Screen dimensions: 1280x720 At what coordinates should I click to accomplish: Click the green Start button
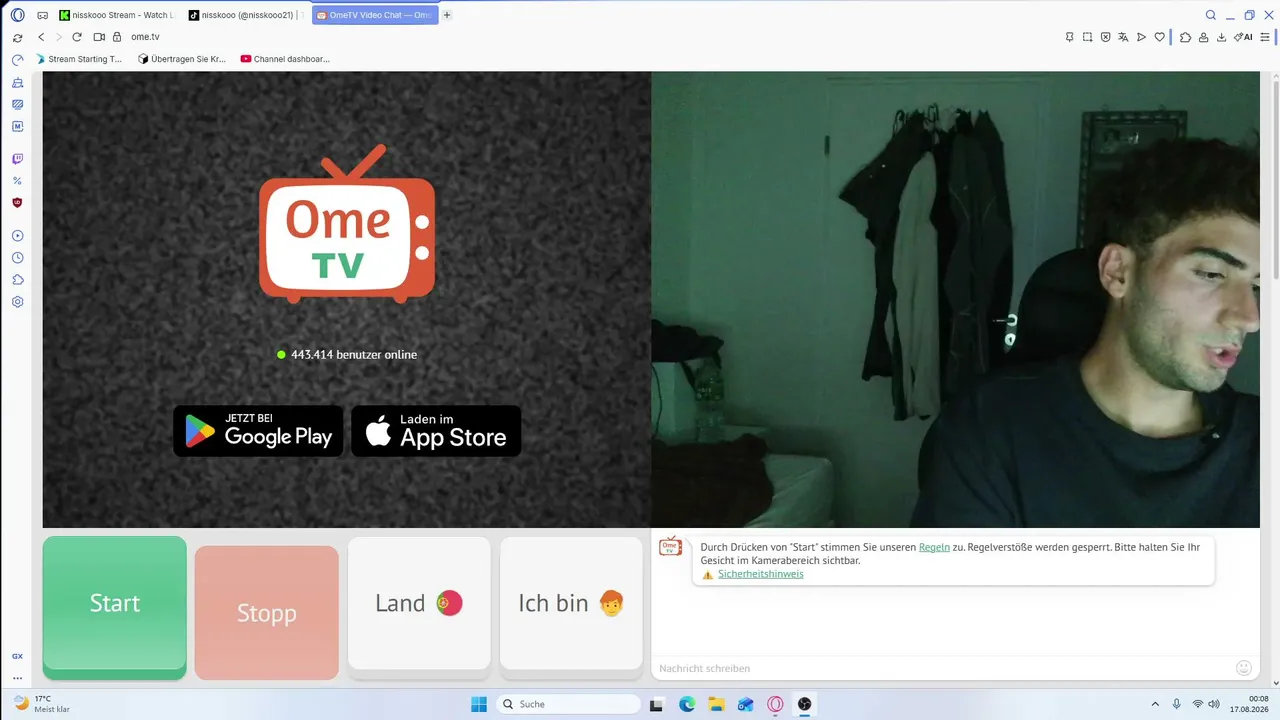click(x=115, y=608)
